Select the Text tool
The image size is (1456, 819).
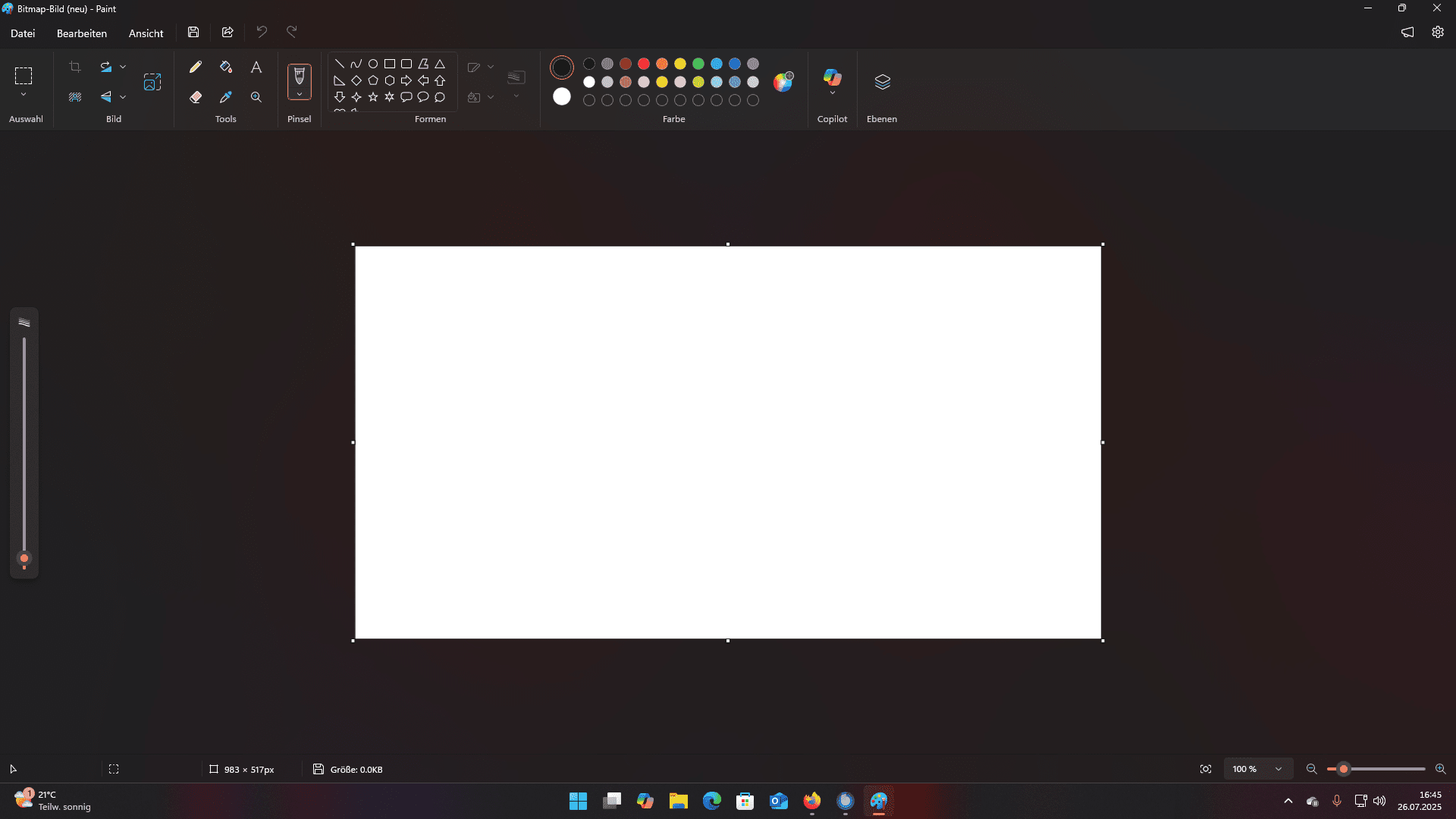point(256,67)
